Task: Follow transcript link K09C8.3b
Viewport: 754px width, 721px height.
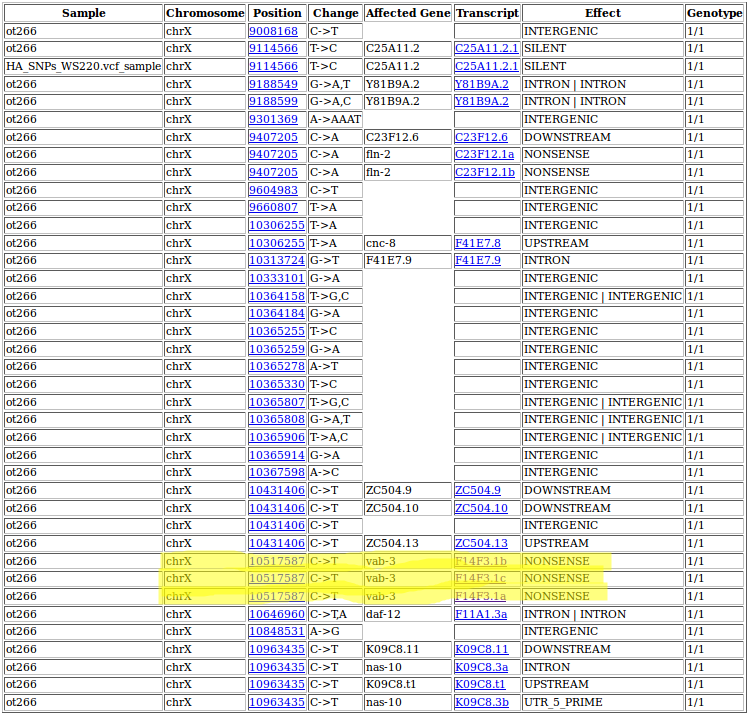Action: pos(482,701)
